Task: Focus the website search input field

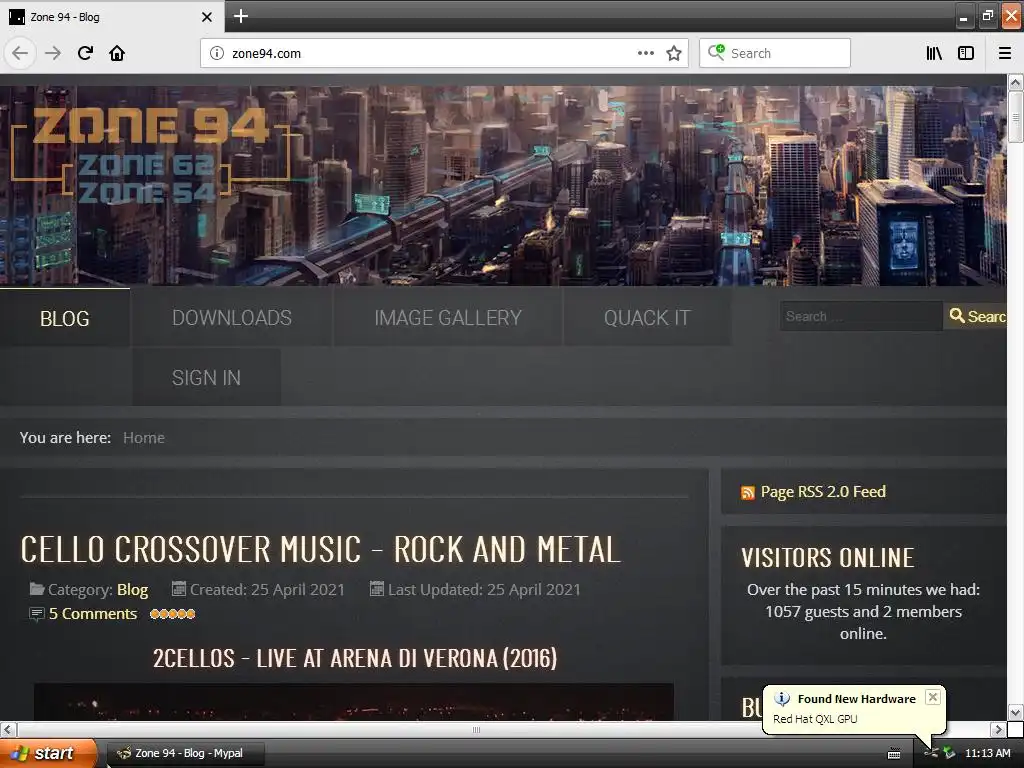Action: (x=861, y=316)
